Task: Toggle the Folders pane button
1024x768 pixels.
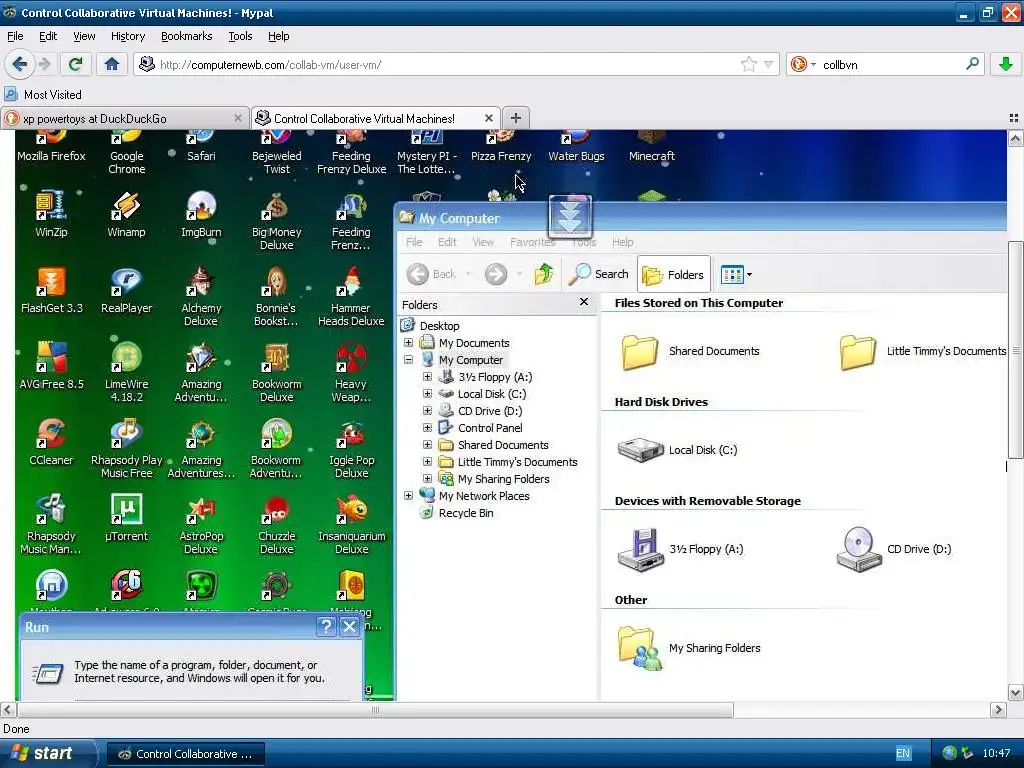Action: point(673,275)
